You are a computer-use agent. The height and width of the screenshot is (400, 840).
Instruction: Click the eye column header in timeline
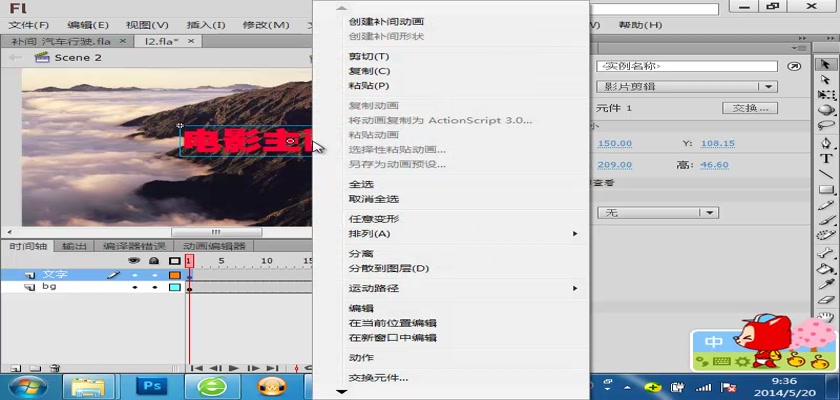point(134,261)
